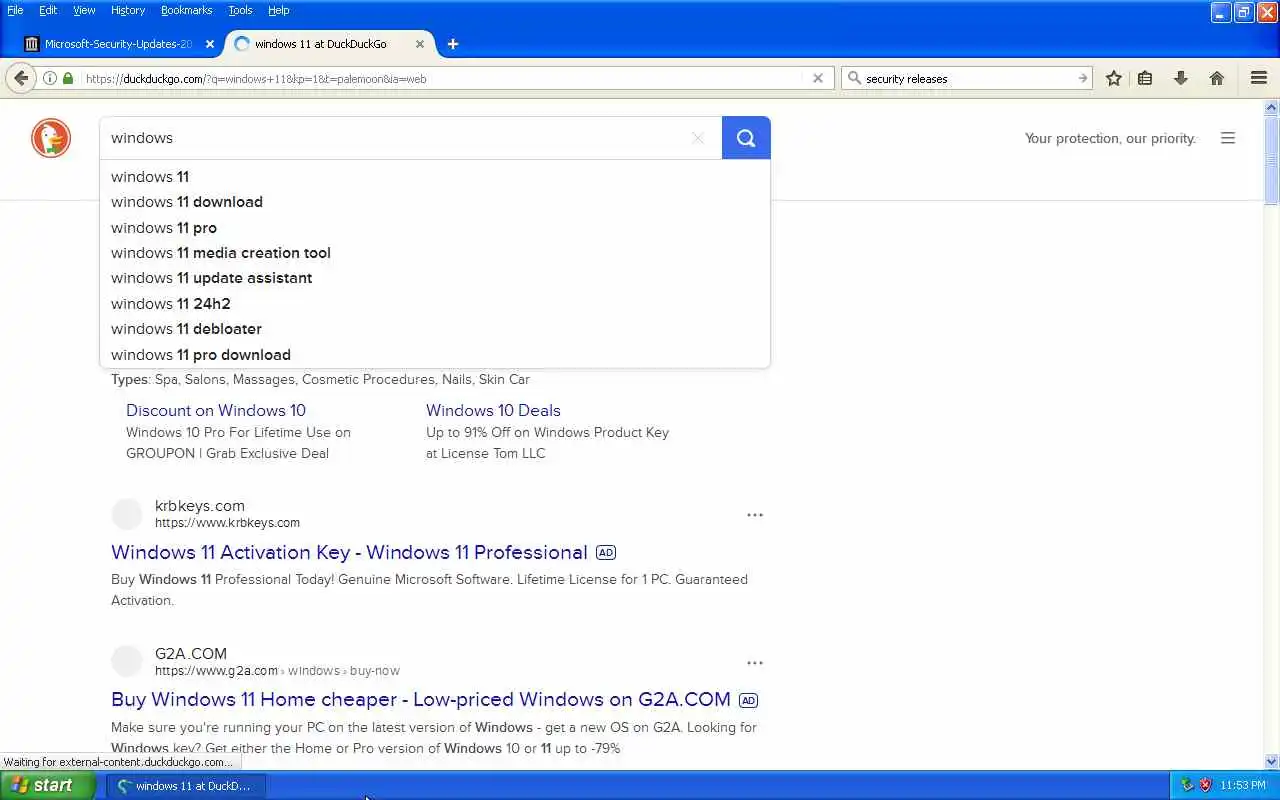
Task: Run search with arrow in search bar
Action: coord(1082,78)
